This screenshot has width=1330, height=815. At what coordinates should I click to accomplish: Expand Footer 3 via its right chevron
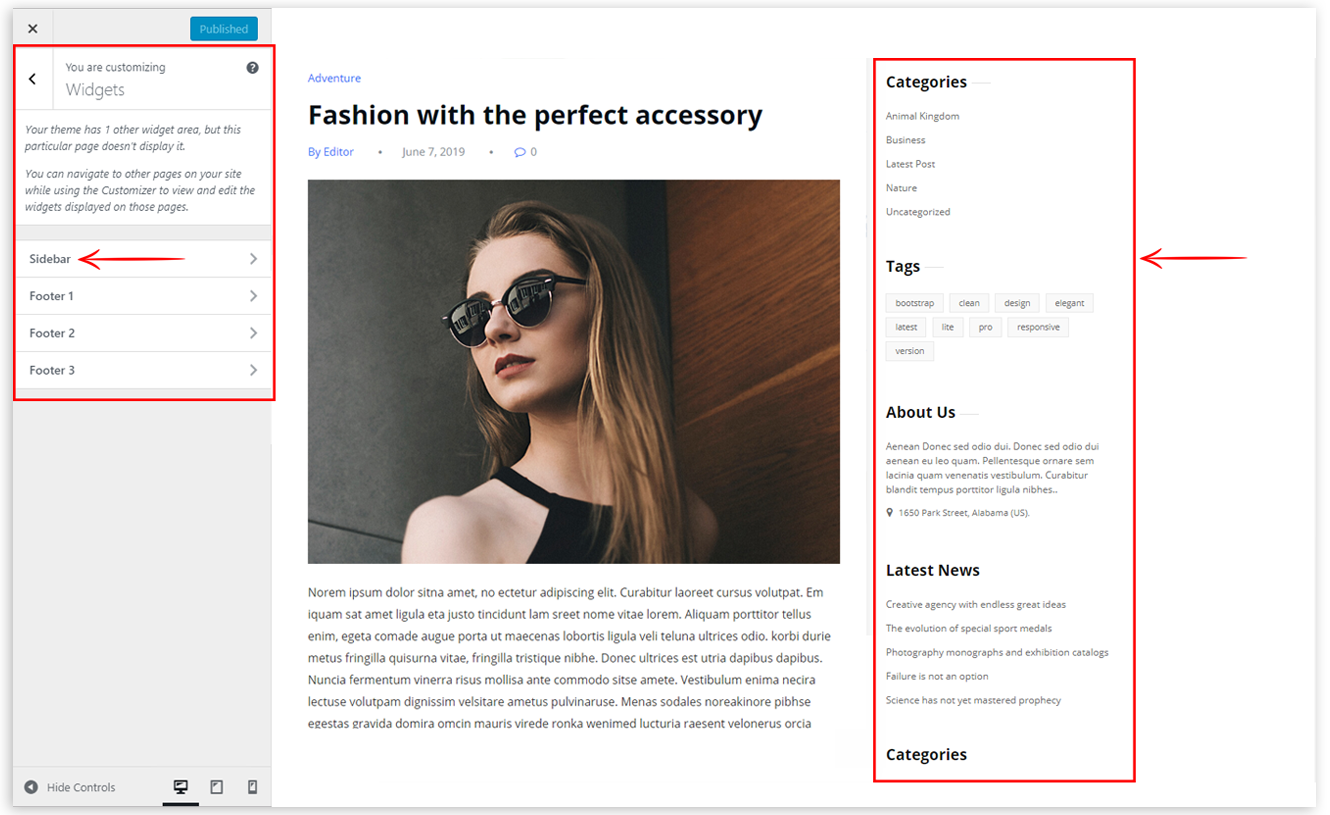point(253,370)
